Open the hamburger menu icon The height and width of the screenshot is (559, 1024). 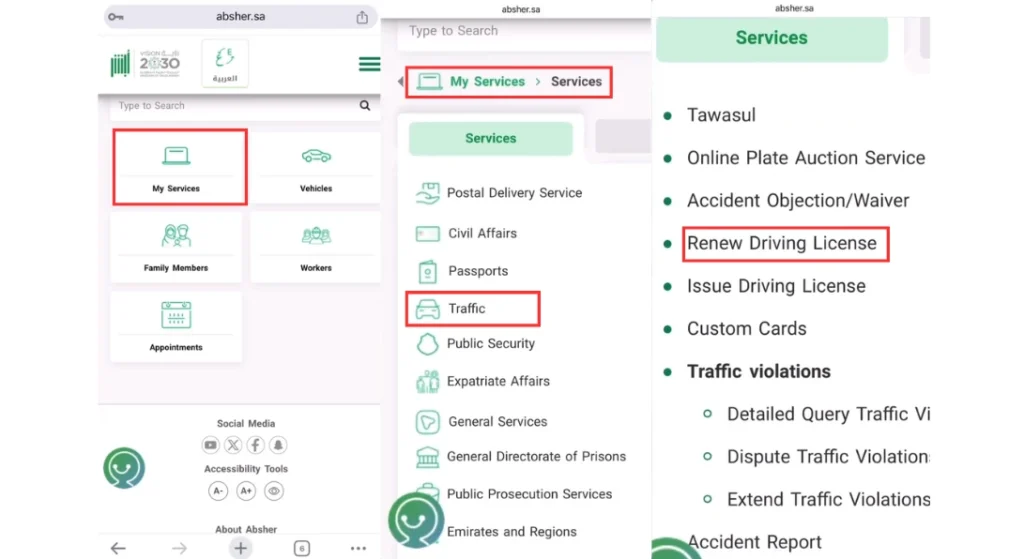[369, 64]
